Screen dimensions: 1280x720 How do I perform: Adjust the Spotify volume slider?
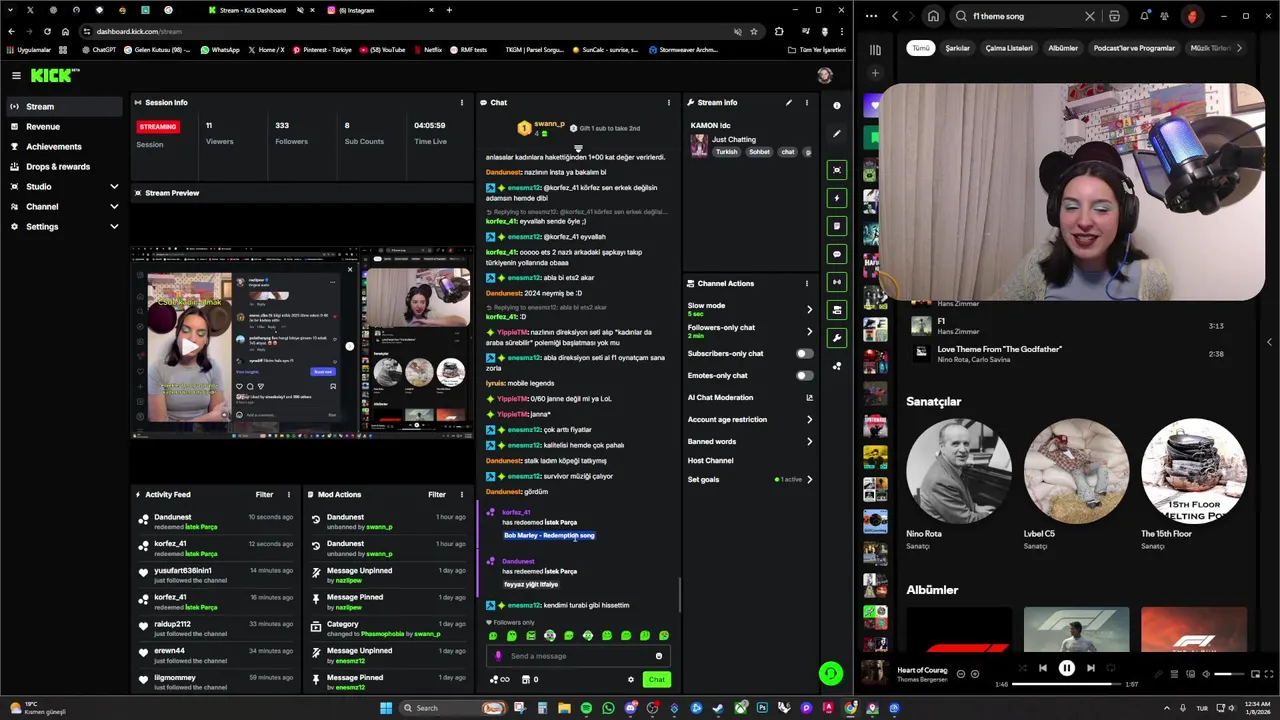click(1230, 674)
